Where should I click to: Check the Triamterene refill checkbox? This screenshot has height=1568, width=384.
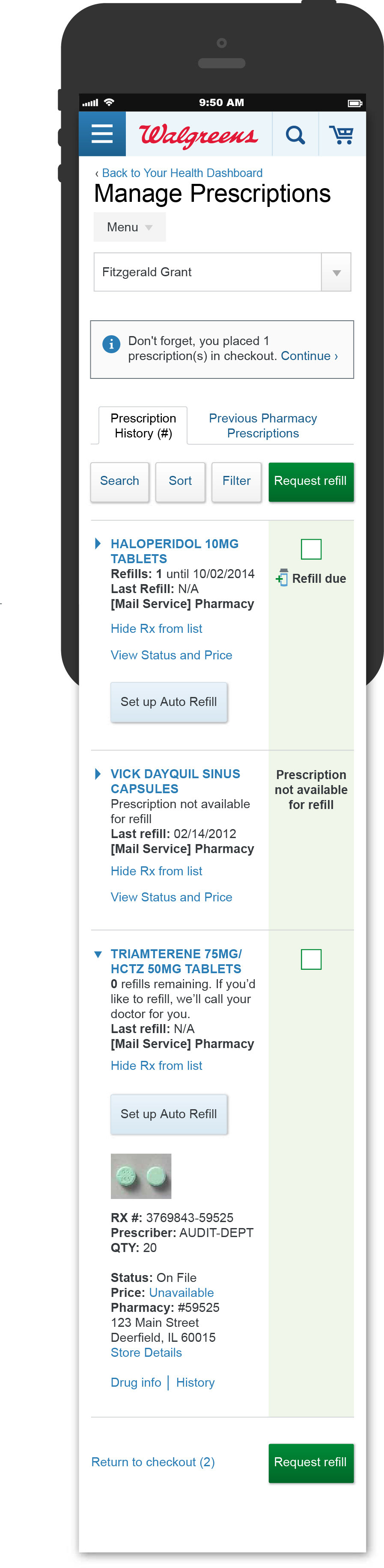point(311,959)
